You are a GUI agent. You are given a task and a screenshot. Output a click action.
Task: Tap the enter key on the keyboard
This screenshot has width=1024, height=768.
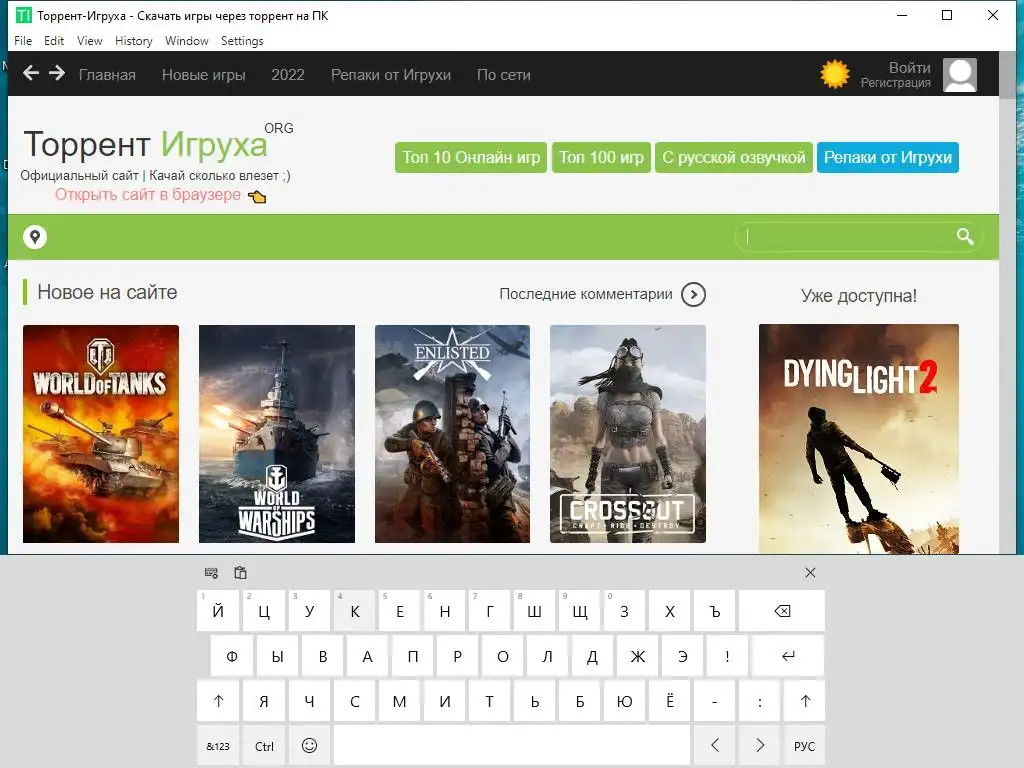788,656
